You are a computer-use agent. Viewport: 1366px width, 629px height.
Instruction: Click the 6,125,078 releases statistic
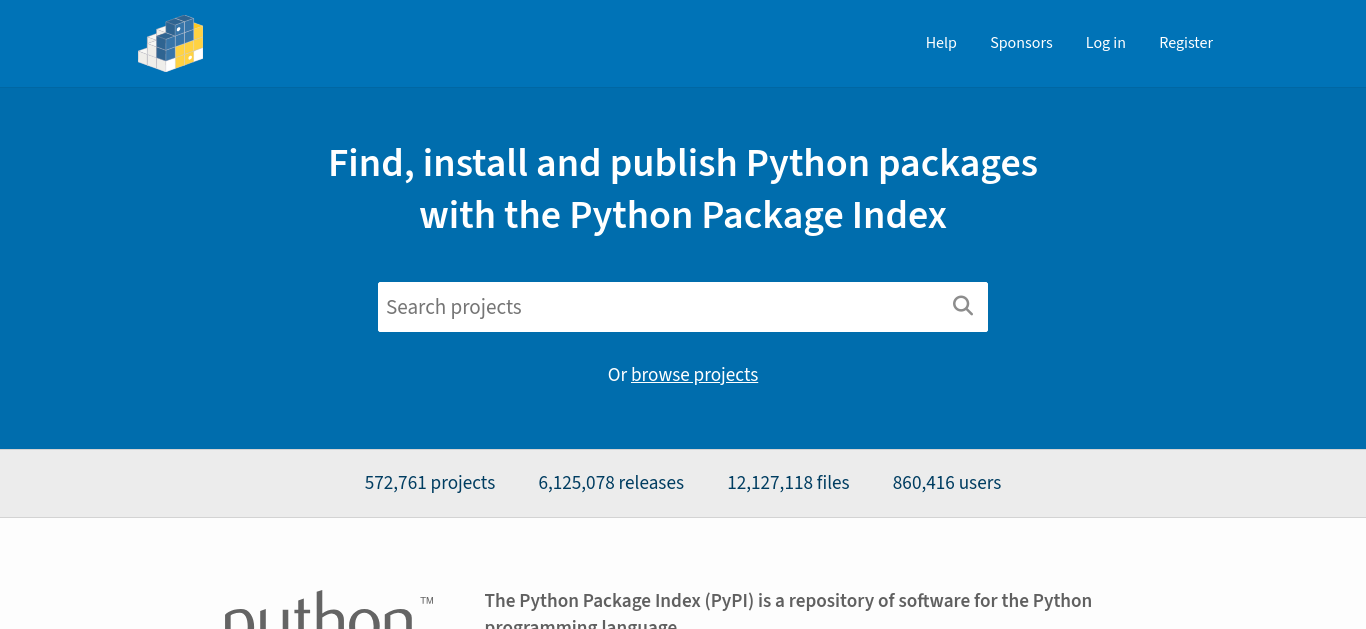(x=611, y=483)
